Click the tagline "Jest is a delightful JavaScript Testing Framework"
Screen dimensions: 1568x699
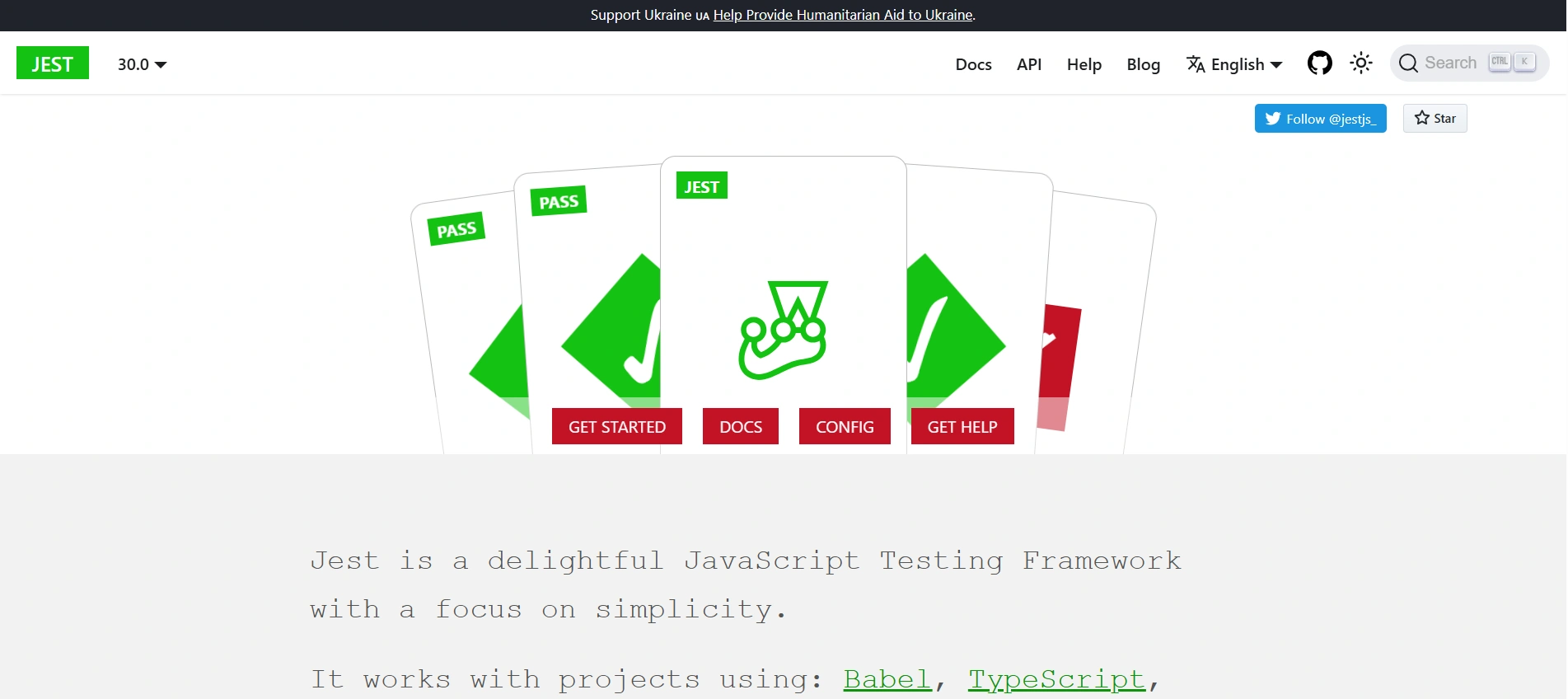(746, 561)
